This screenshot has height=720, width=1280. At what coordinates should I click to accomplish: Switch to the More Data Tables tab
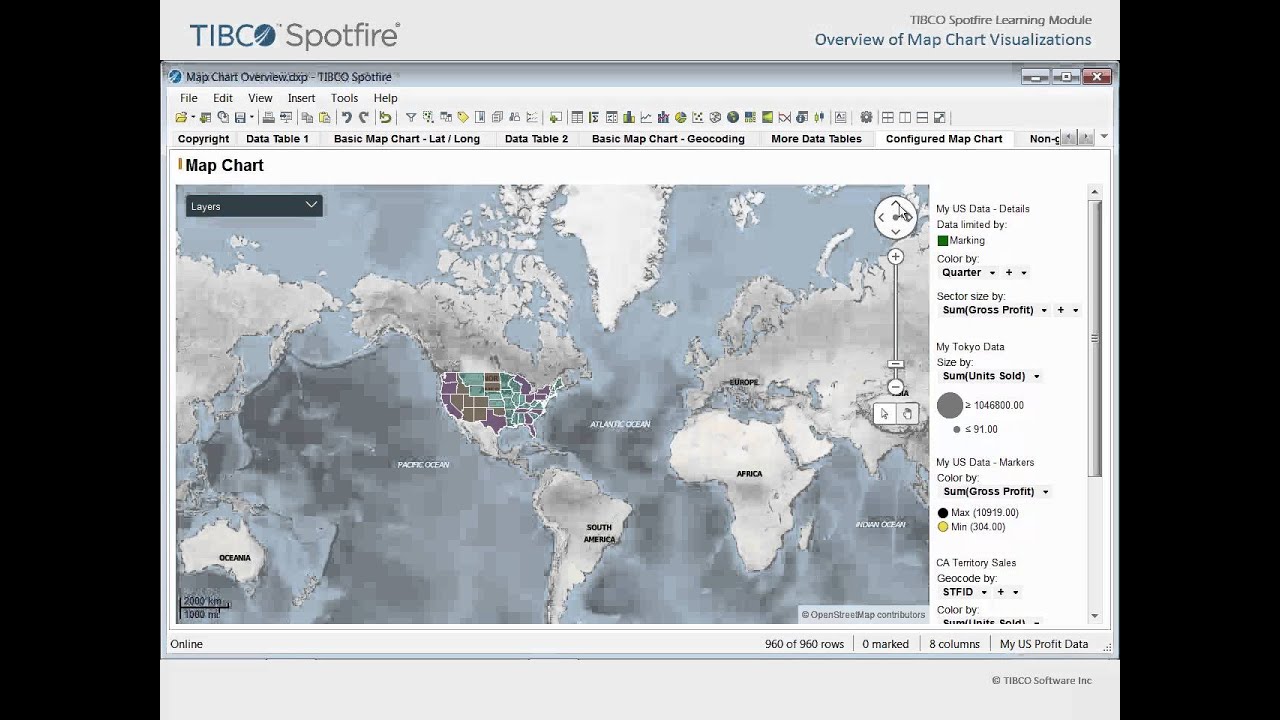click(x=816, y=139)
